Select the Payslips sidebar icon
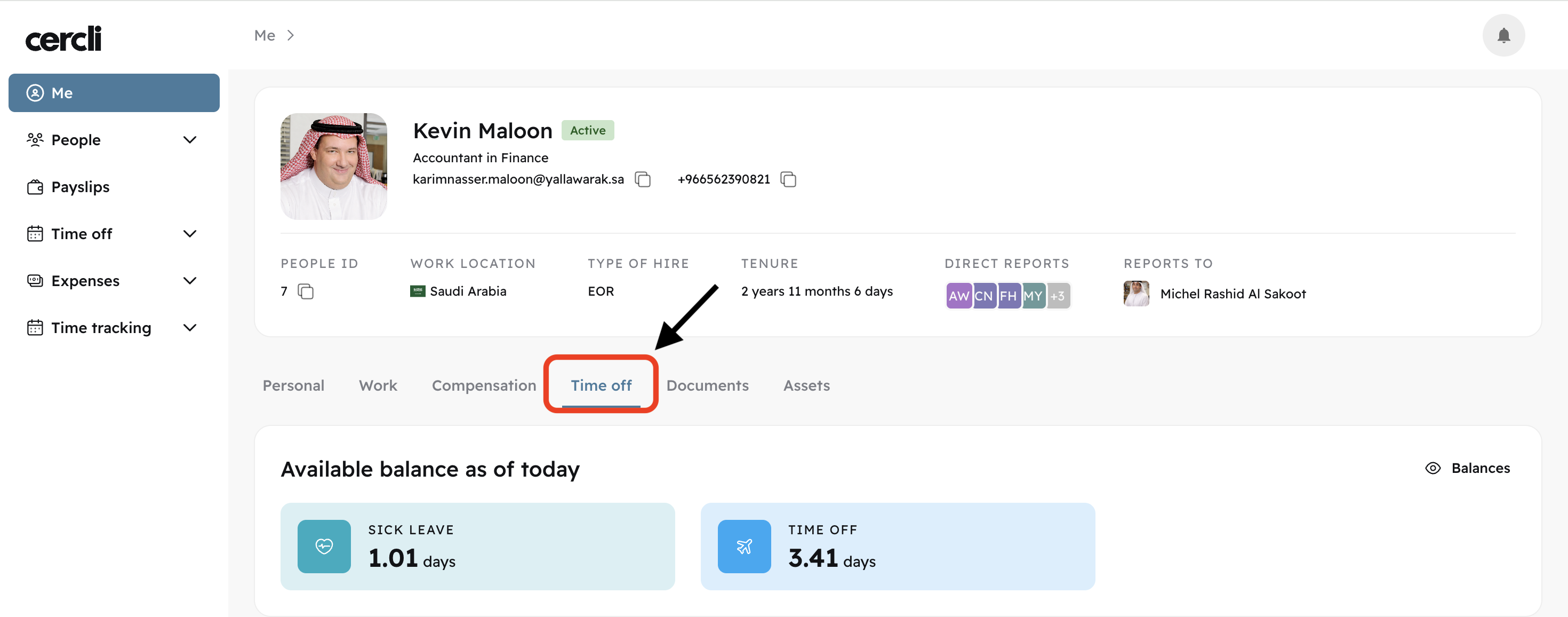The width and height of the screenshot is (1568, 617). [x=35, y=186]
